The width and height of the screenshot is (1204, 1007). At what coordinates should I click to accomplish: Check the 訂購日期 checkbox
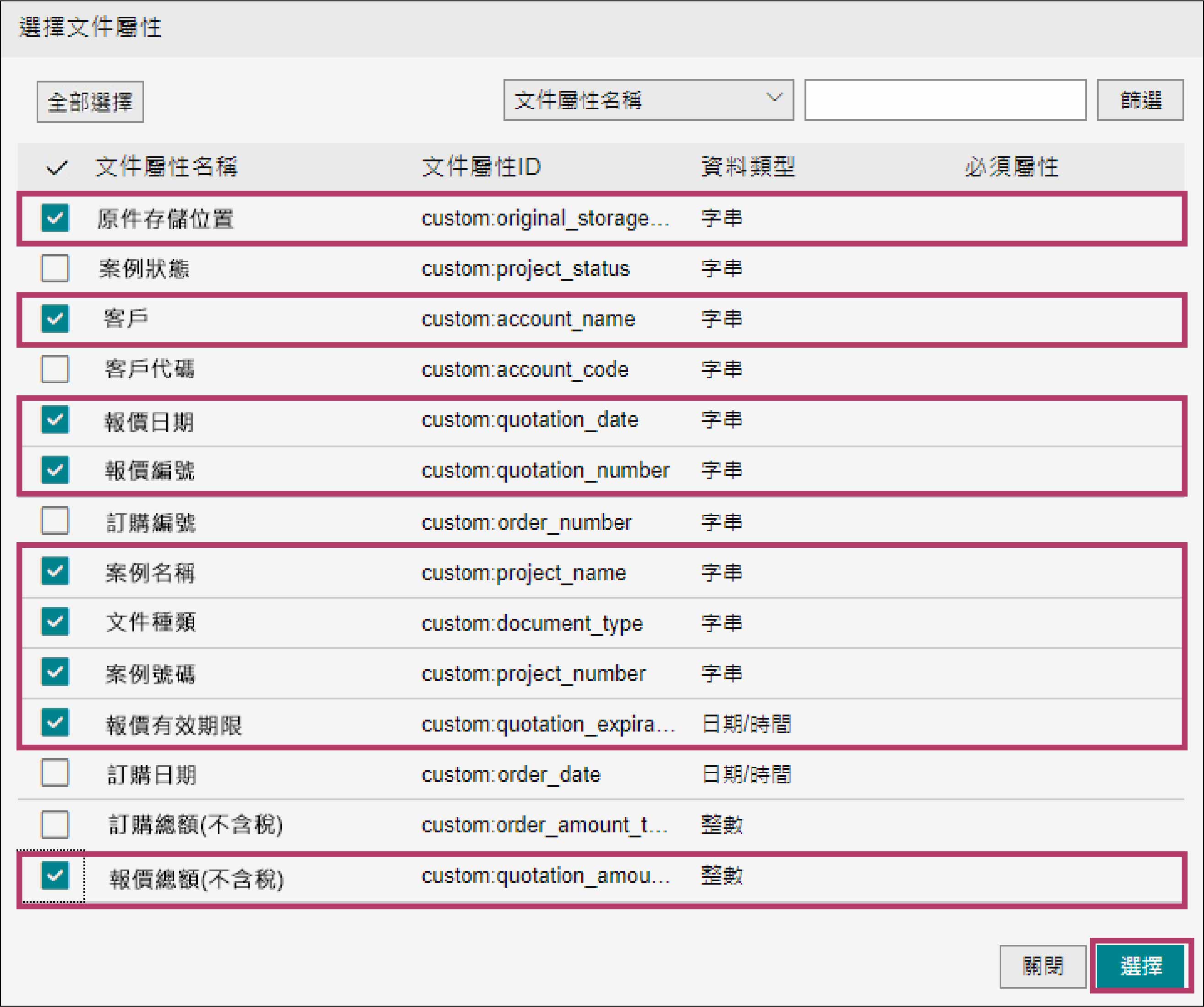tap(55, 774)
